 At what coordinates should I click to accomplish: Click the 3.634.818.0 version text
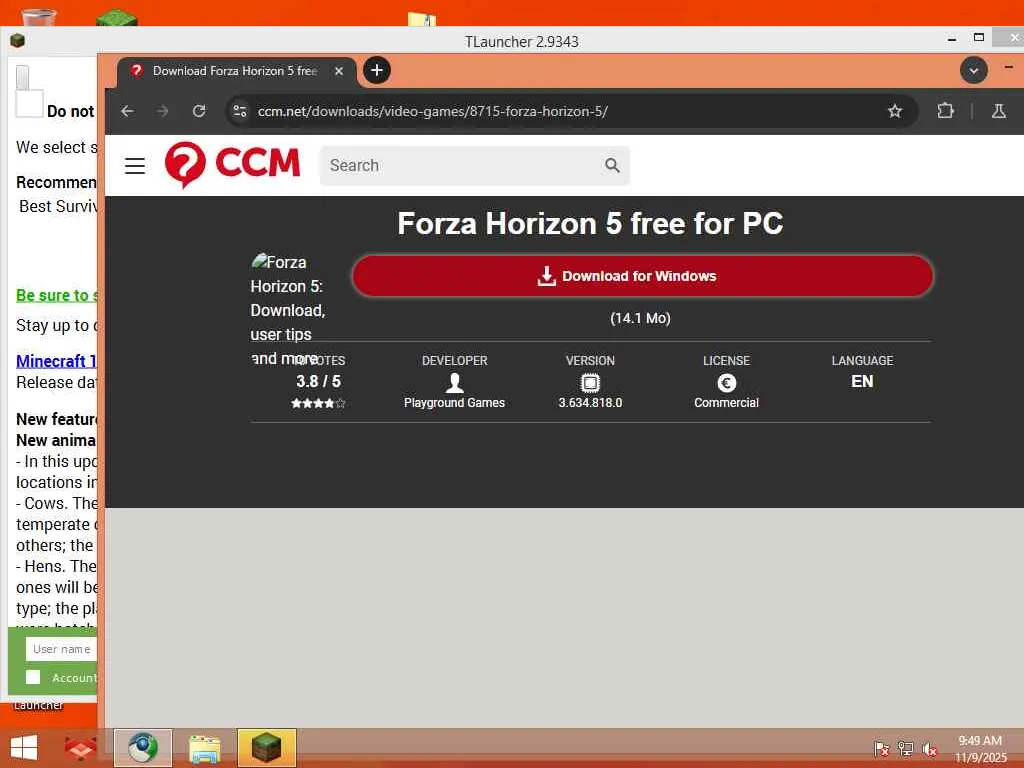(x=590, y=403)
